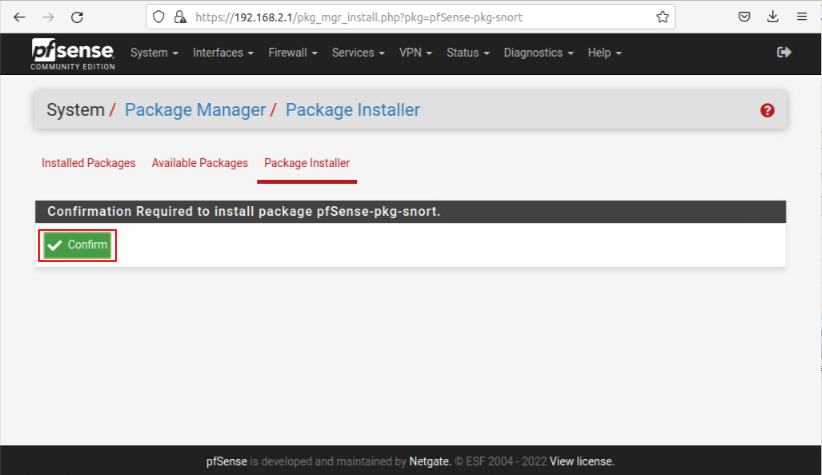
Task: Expand the System dropdown menu
Action: tap(154, 53)
